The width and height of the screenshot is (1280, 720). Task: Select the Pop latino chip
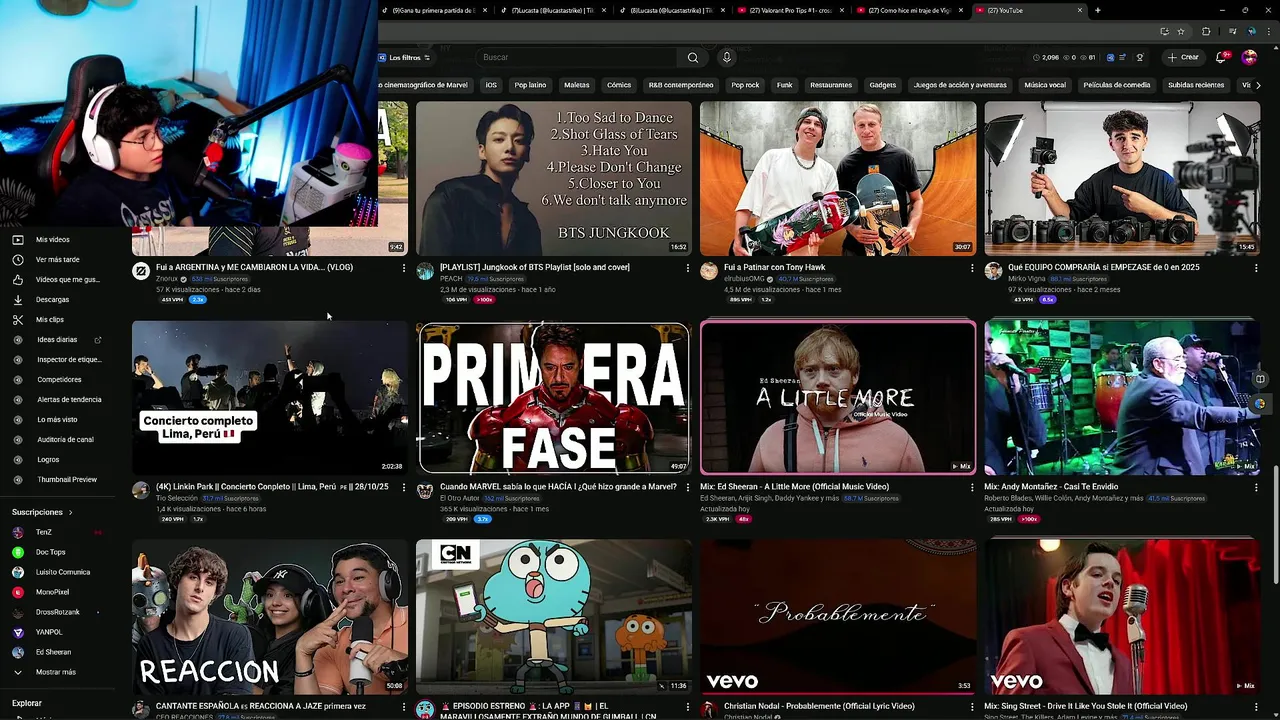(530, 85)
